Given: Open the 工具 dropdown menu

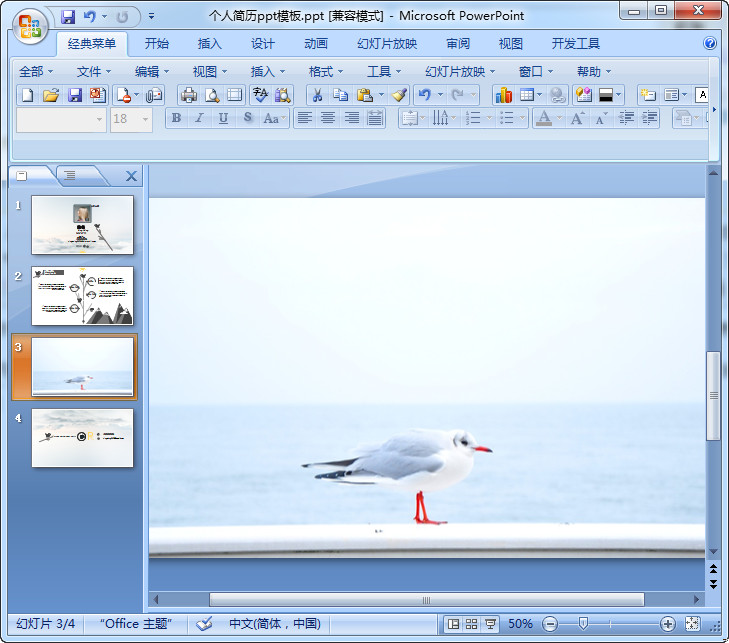Looking at the screenshot, I should (384, 72).
